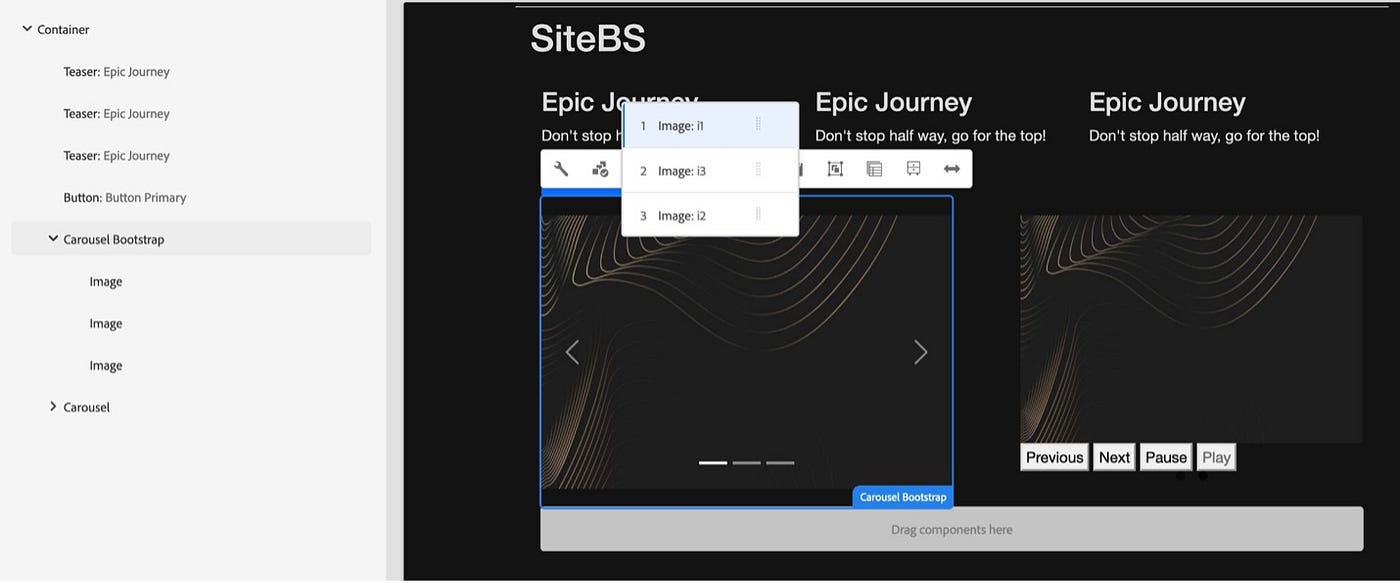The height and width of the screenshot is (583, 1400).
Task: Click the SiteBS site title
Action: (x=588, y=39)
